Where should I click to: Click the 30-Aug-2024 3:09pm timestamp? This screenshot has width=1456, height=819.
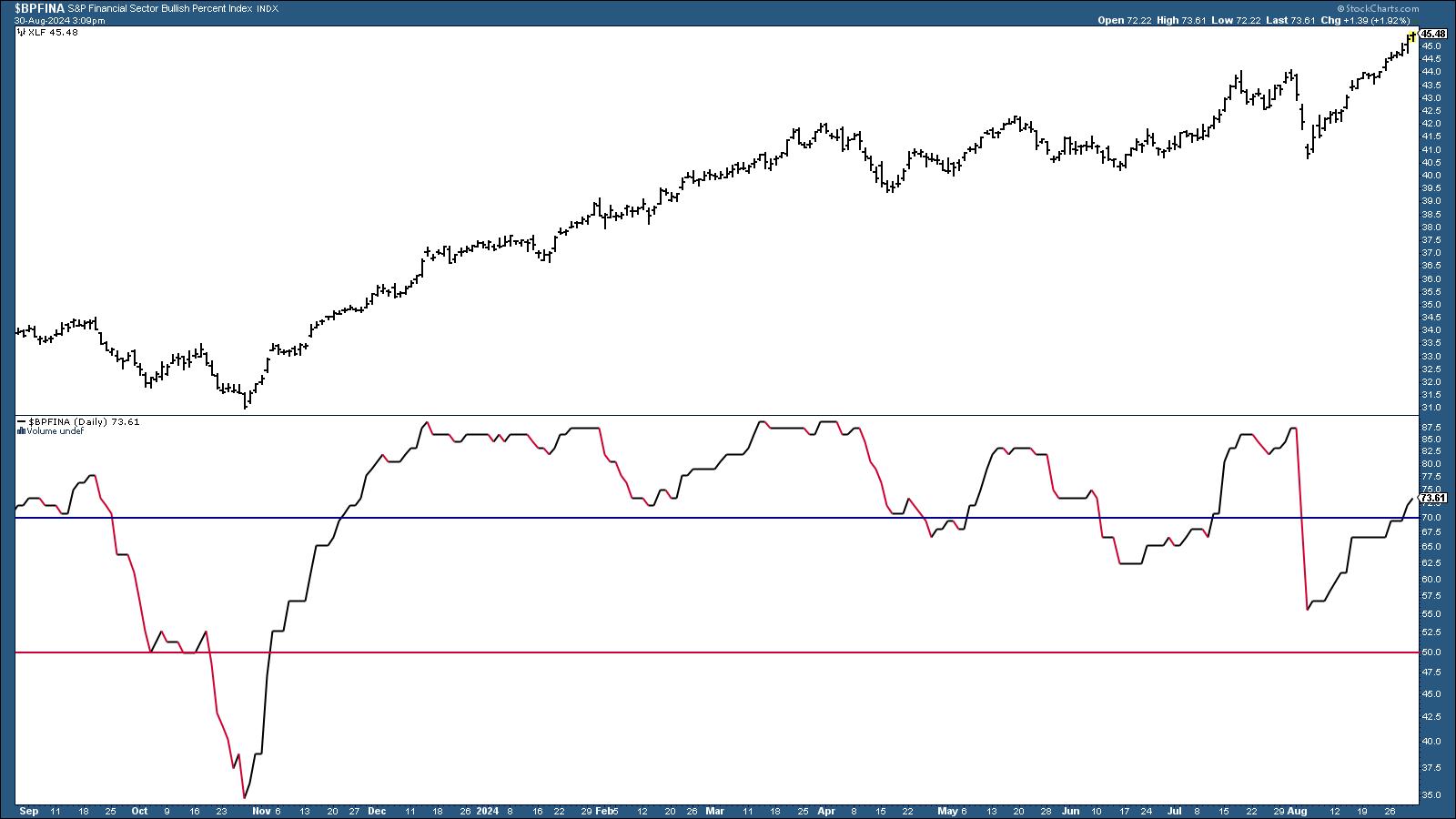click(59, 20)
